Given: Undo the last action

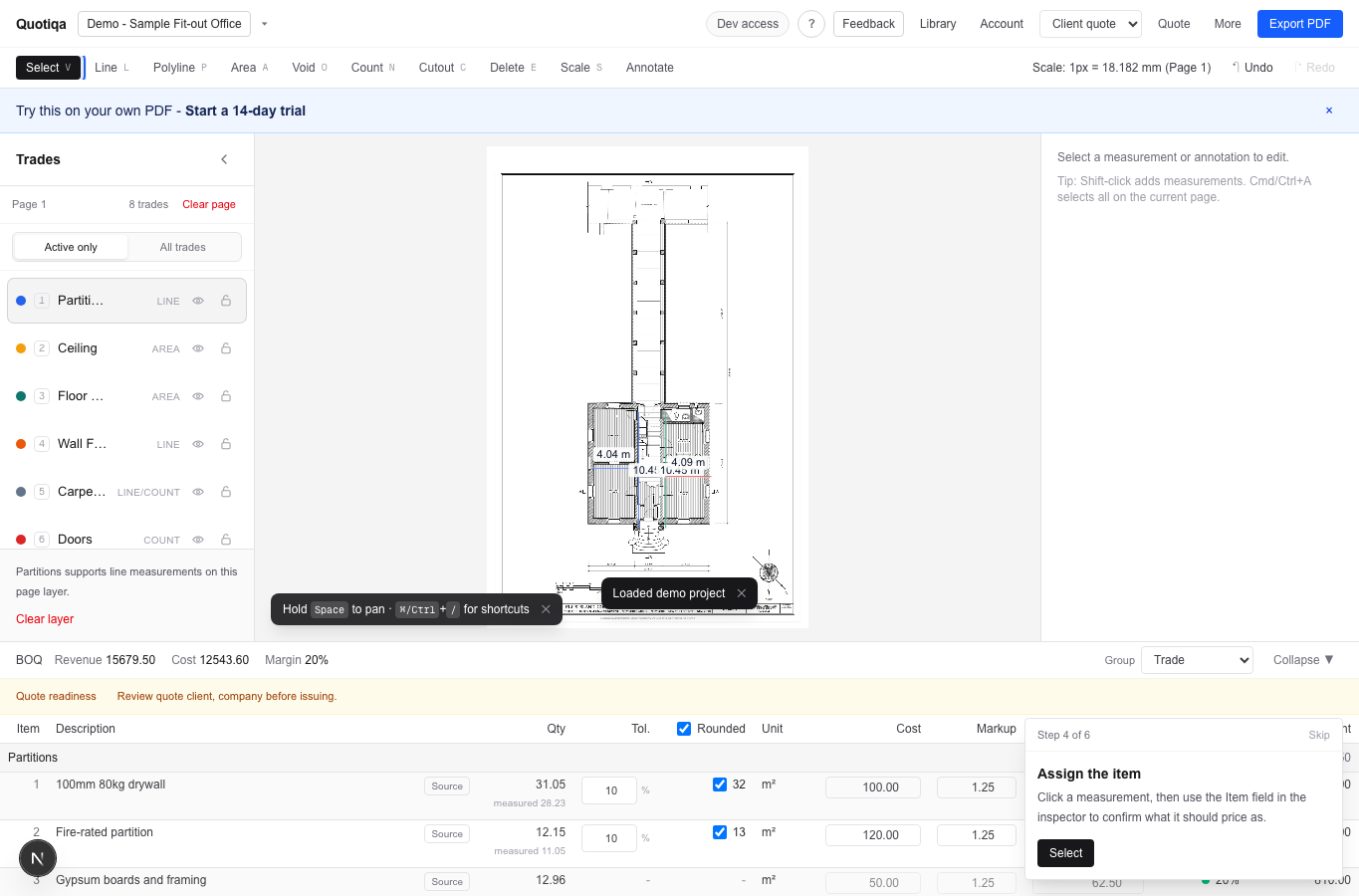Looking at the screenshot, I should click(x=1252, y=68).
